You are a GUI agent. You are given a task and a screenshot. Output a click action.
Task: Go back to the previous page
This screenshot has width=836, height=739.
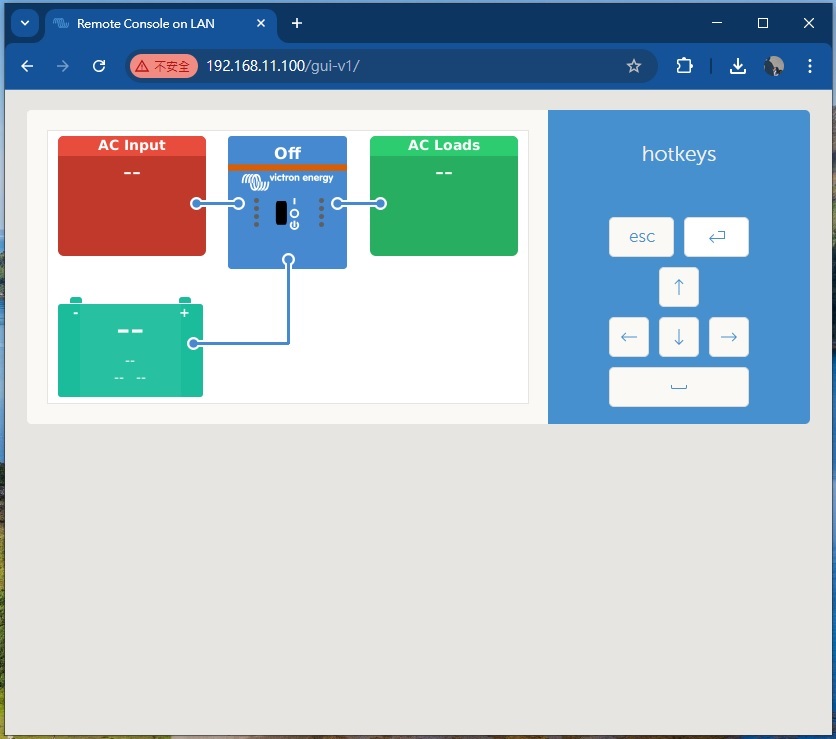27,66
